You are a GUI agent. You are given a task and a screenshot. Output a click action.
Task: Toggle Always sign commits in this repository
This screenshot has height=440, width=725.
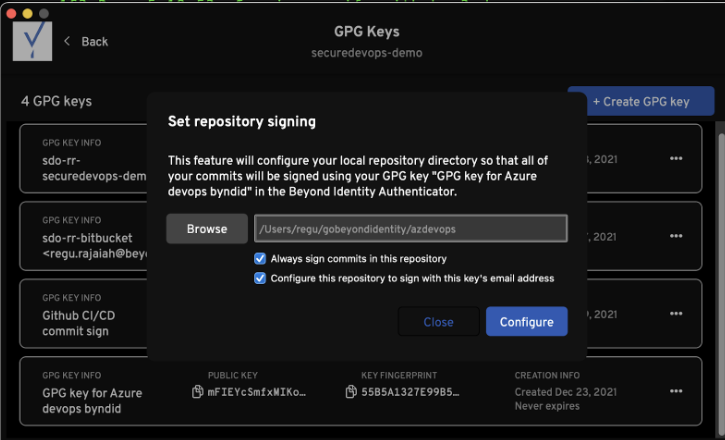click(x=260, y=258)
